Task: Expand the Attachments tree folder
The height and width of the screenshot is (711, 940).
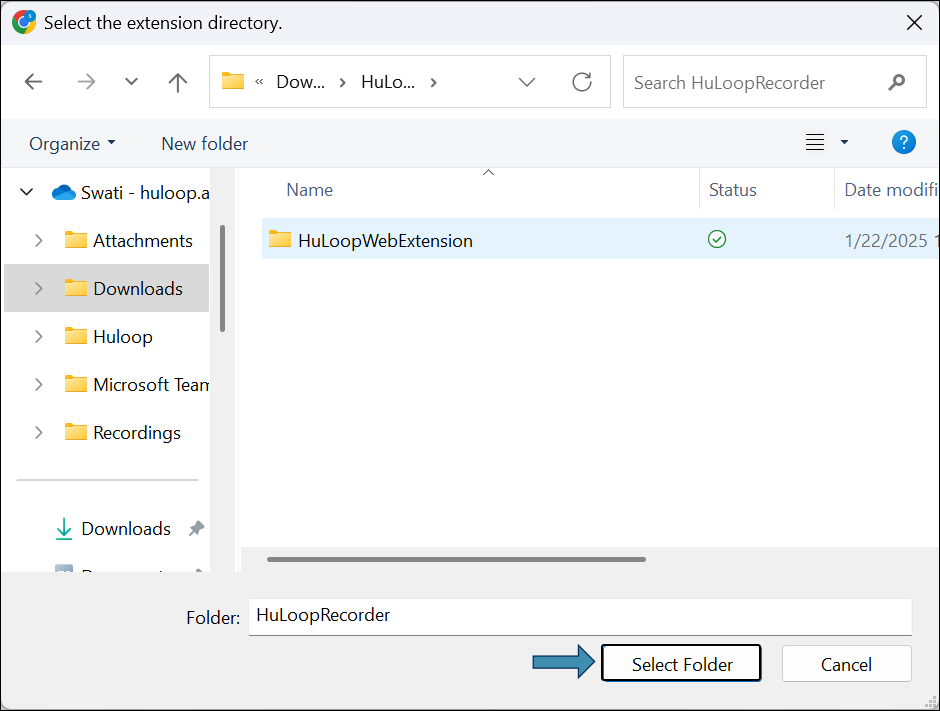Action: click(x=39, y=241)
